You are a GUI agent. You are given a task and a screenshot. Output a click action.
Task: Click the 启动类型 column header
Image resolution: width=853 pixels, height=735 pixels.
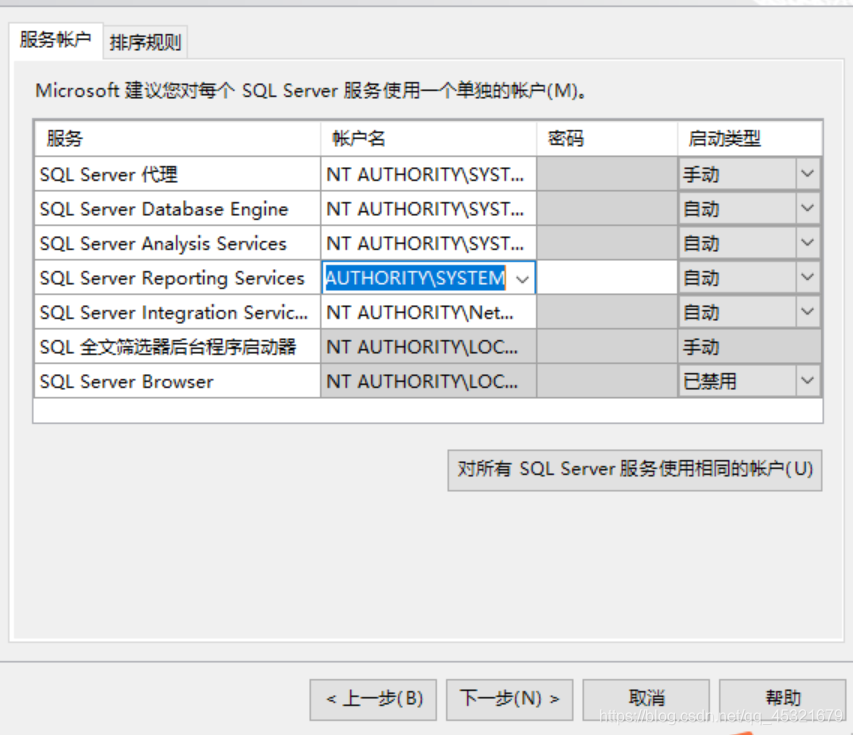[x=750, y=139]
